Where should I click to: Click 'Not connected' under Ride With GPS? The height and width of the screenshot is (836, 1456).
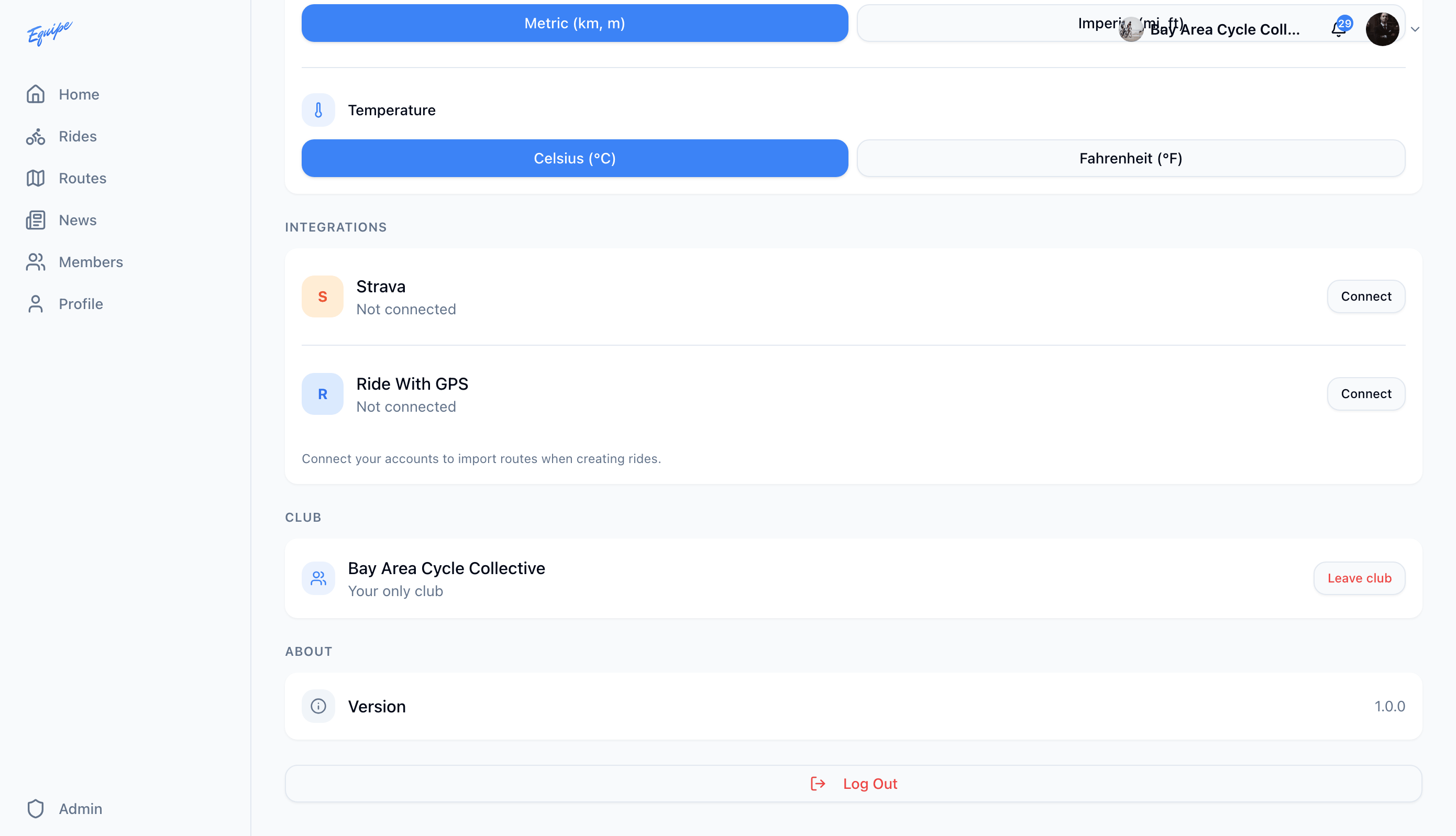[x=406, y=406]
